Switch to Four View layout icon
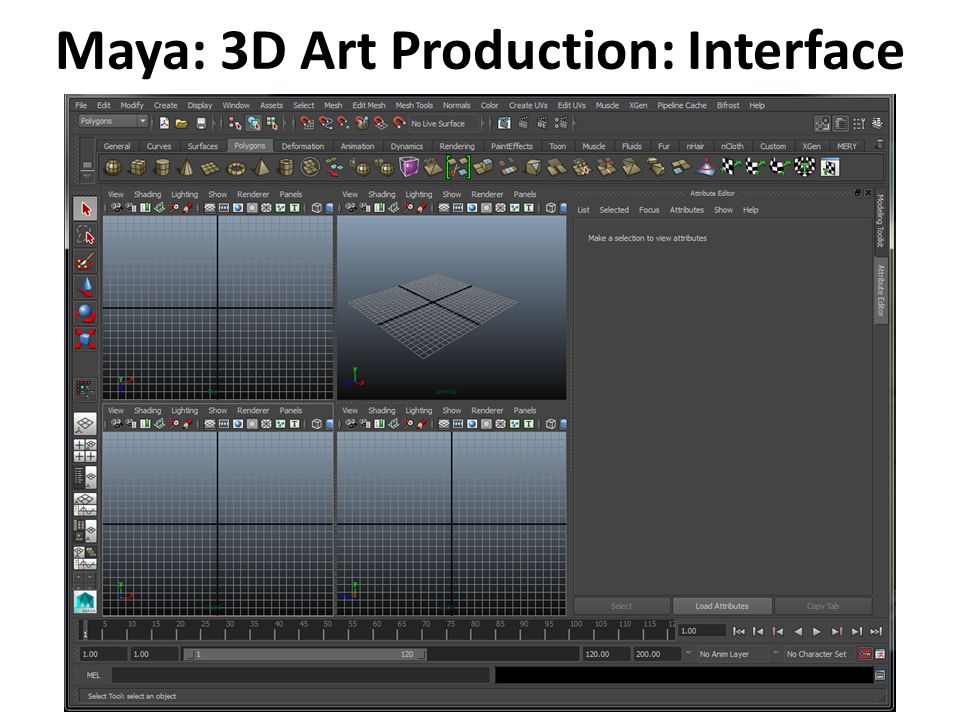The image size is (960, 720). click(85, 451)
